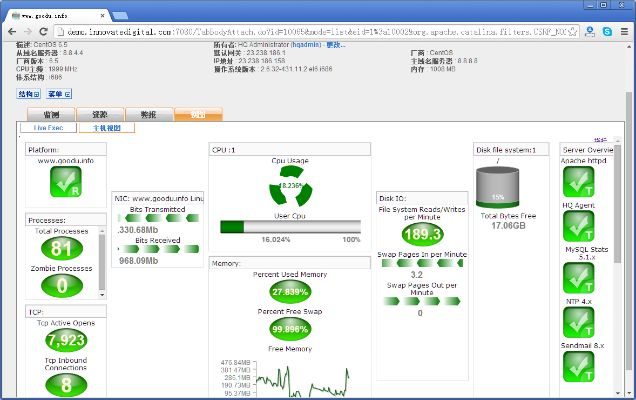This screenshot has width=636, height=400.
Task: Click the browser Forward arrow
Action: tap(28, 31)
